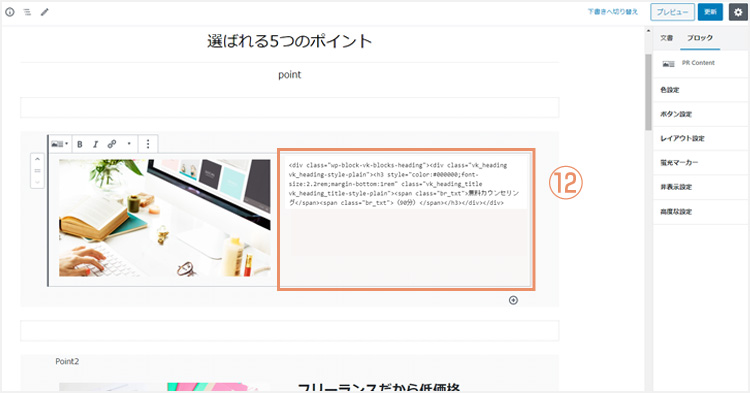Click the pencil tools icon
The height and width of the screenshot is (393, 750).
point(44,12)
